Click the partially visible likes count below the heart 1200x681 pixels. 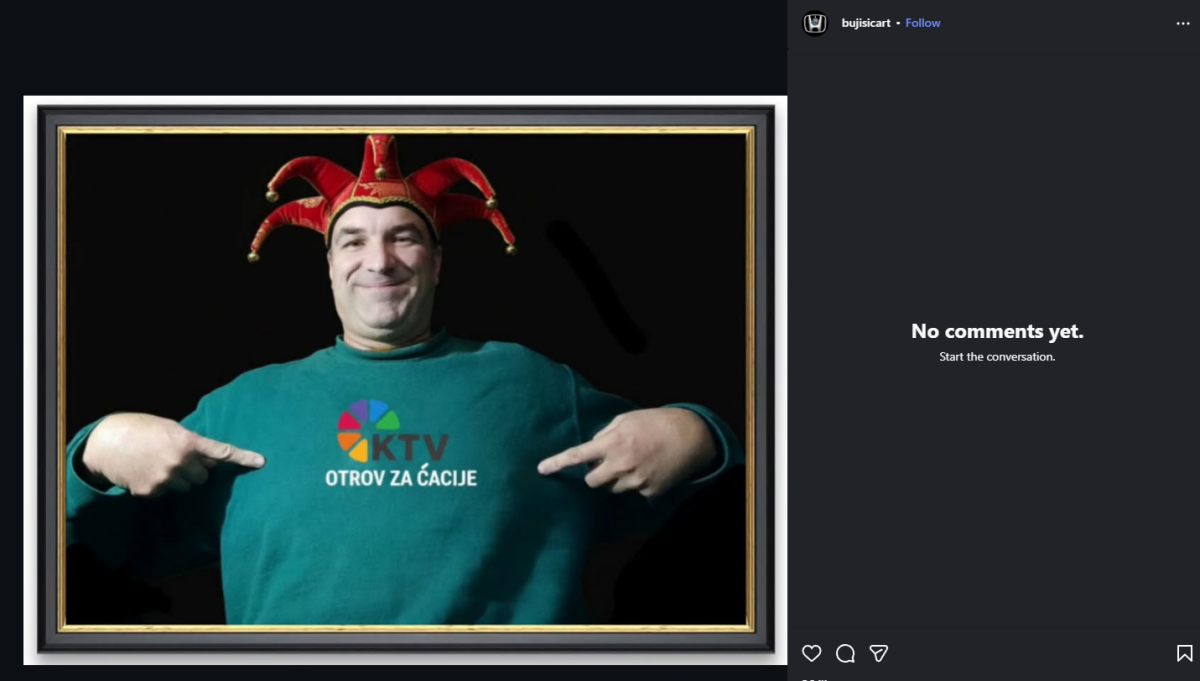pos(815,678)
